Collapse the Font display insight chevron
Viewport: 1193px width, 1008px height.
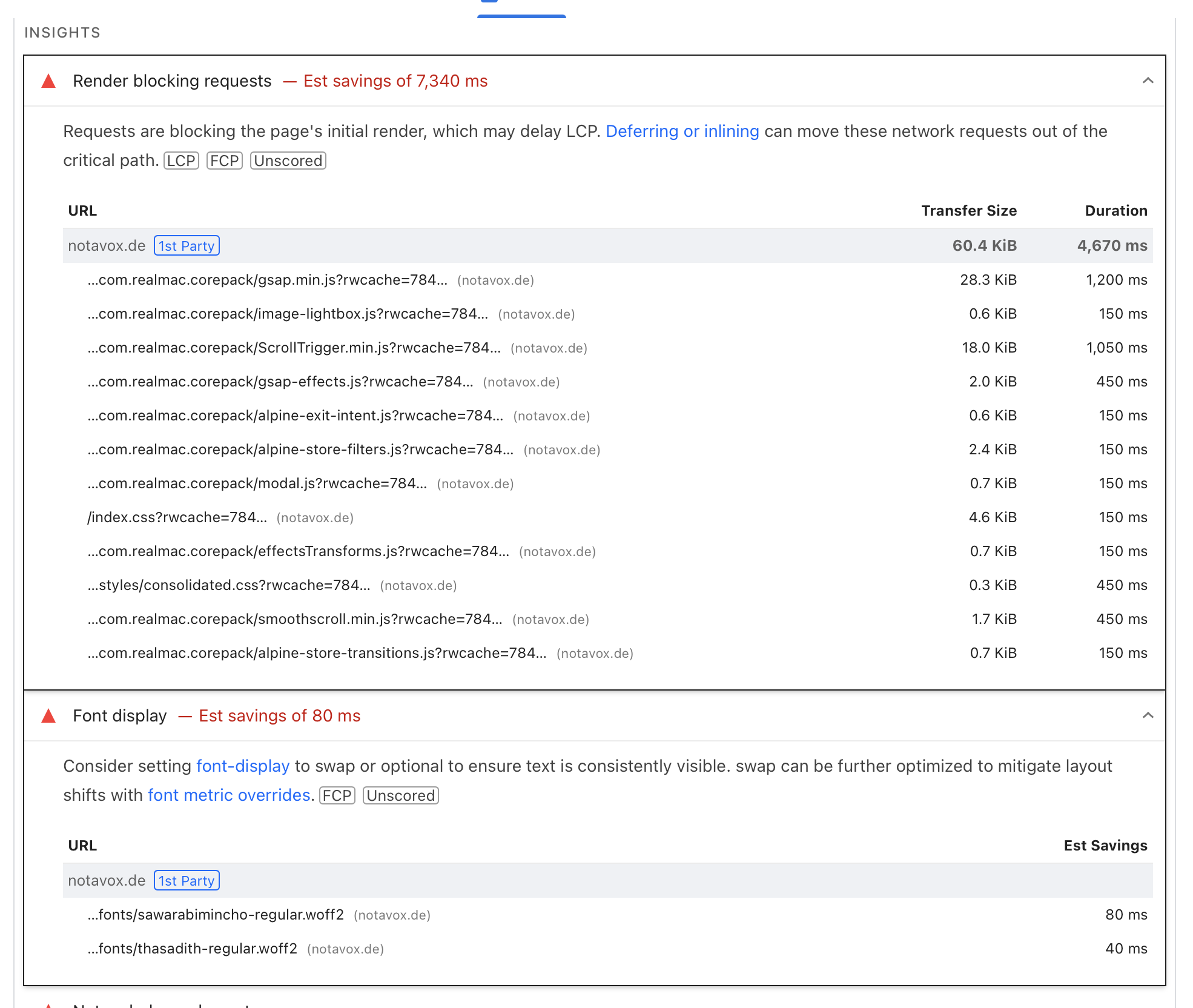coord(1148,716)
